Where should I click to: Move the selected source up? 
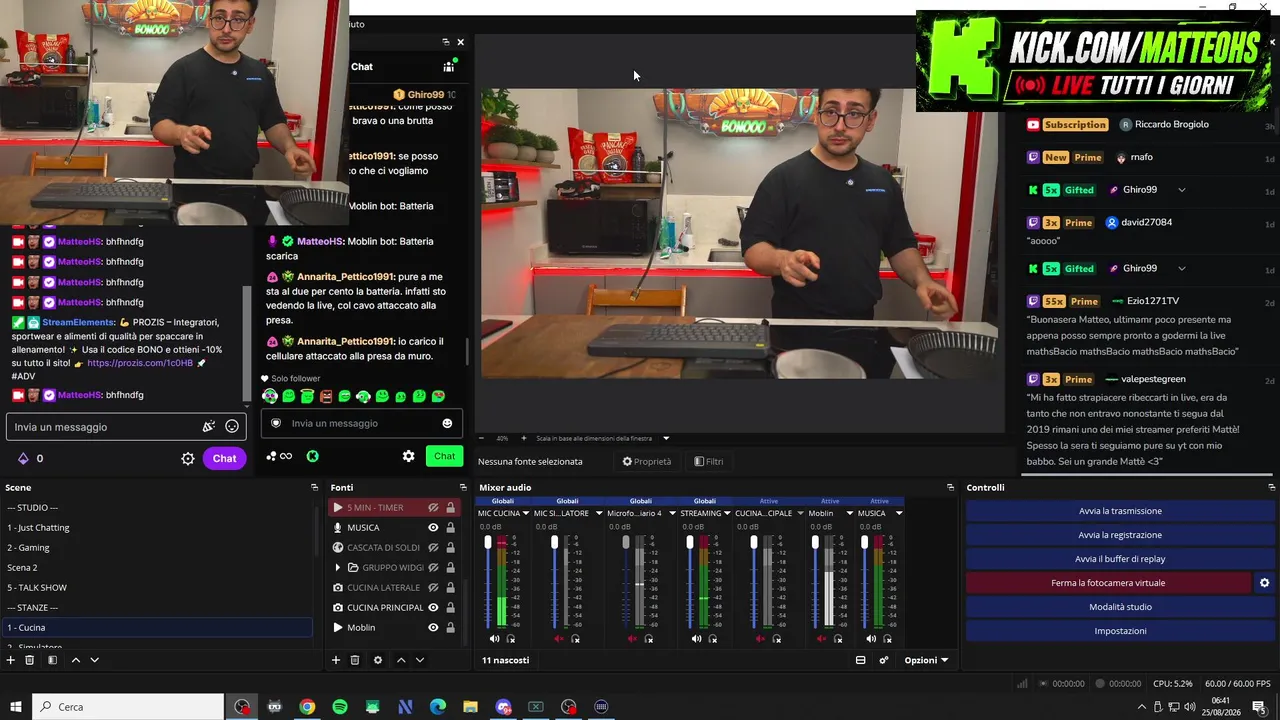tap(401, 660)
